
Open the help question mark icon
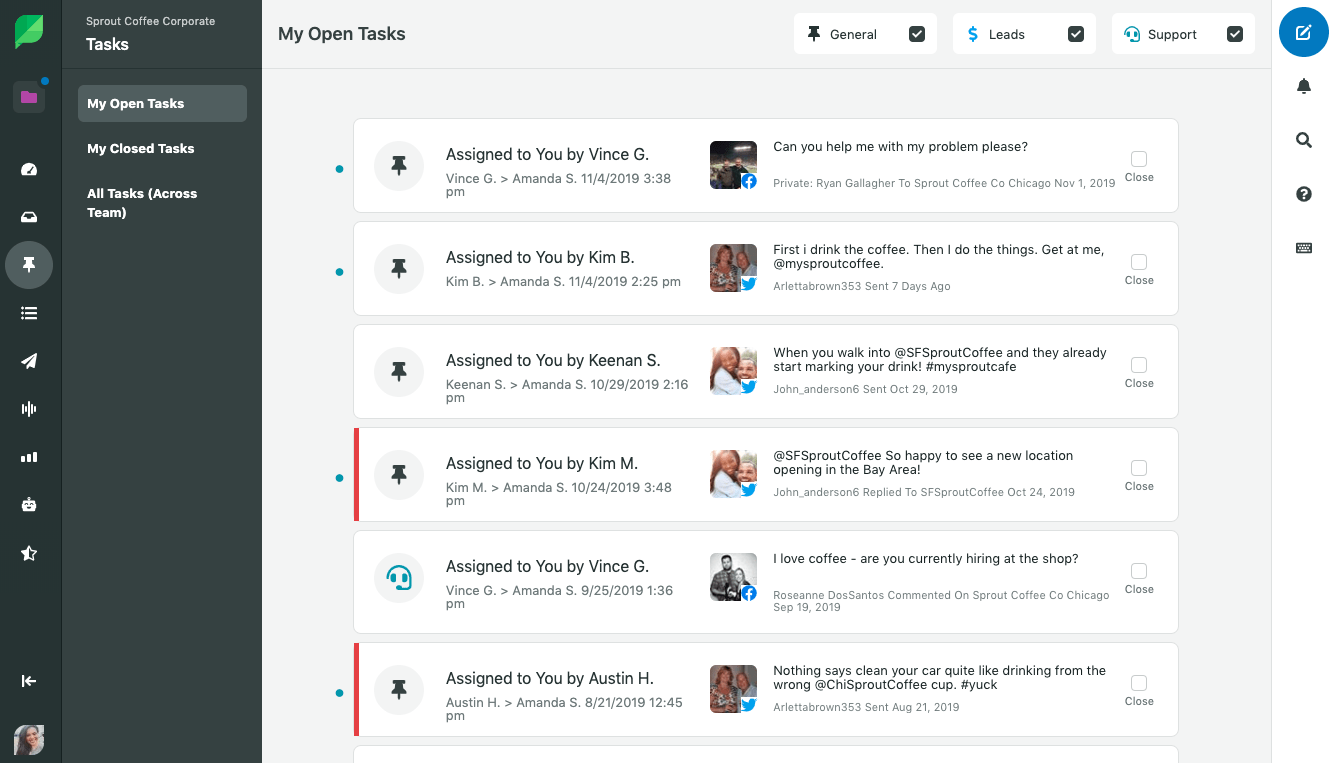[x=1303, y=195]
